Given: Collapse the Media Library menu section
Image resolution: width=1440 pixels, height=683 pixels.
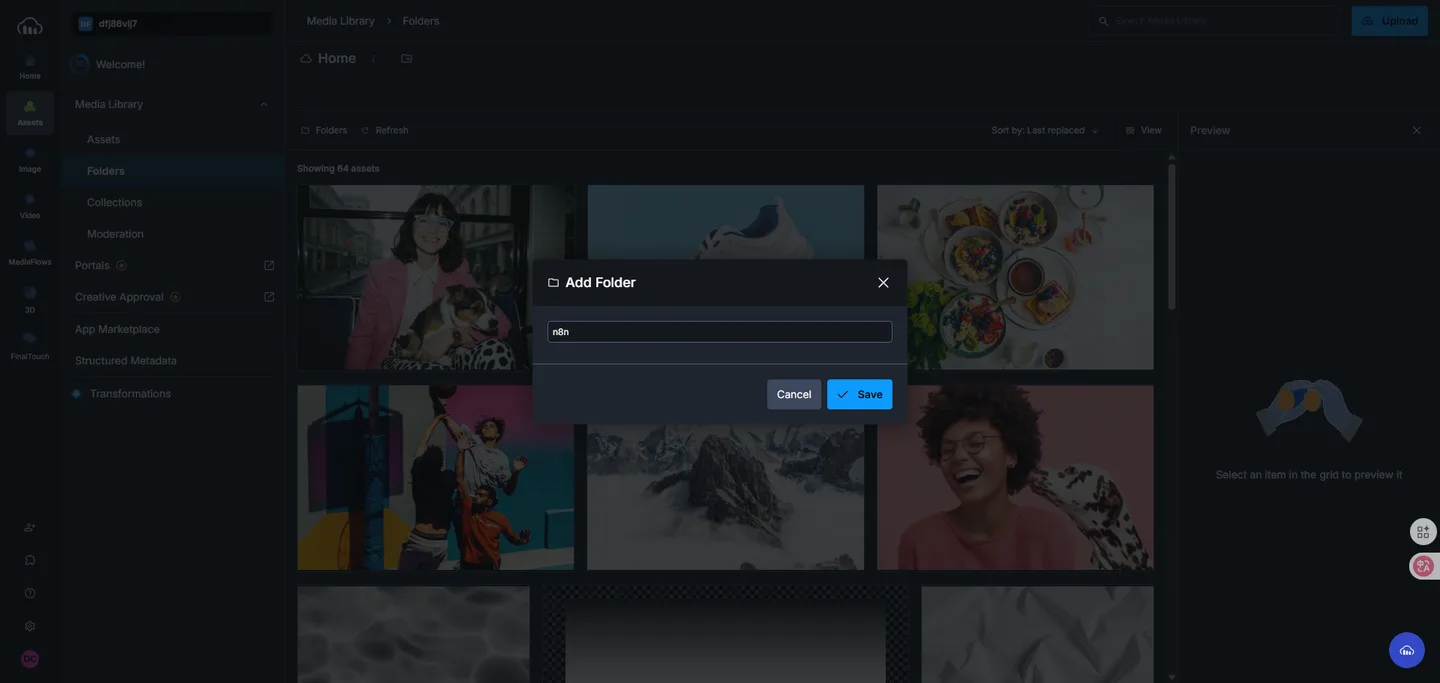Looking at the screenshot, I should [264, 104].
